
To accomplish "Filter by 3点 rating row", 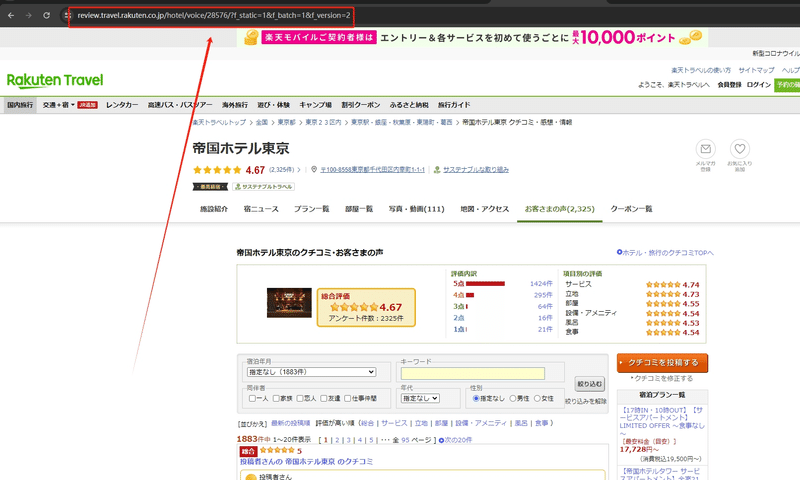I will 503,307.
